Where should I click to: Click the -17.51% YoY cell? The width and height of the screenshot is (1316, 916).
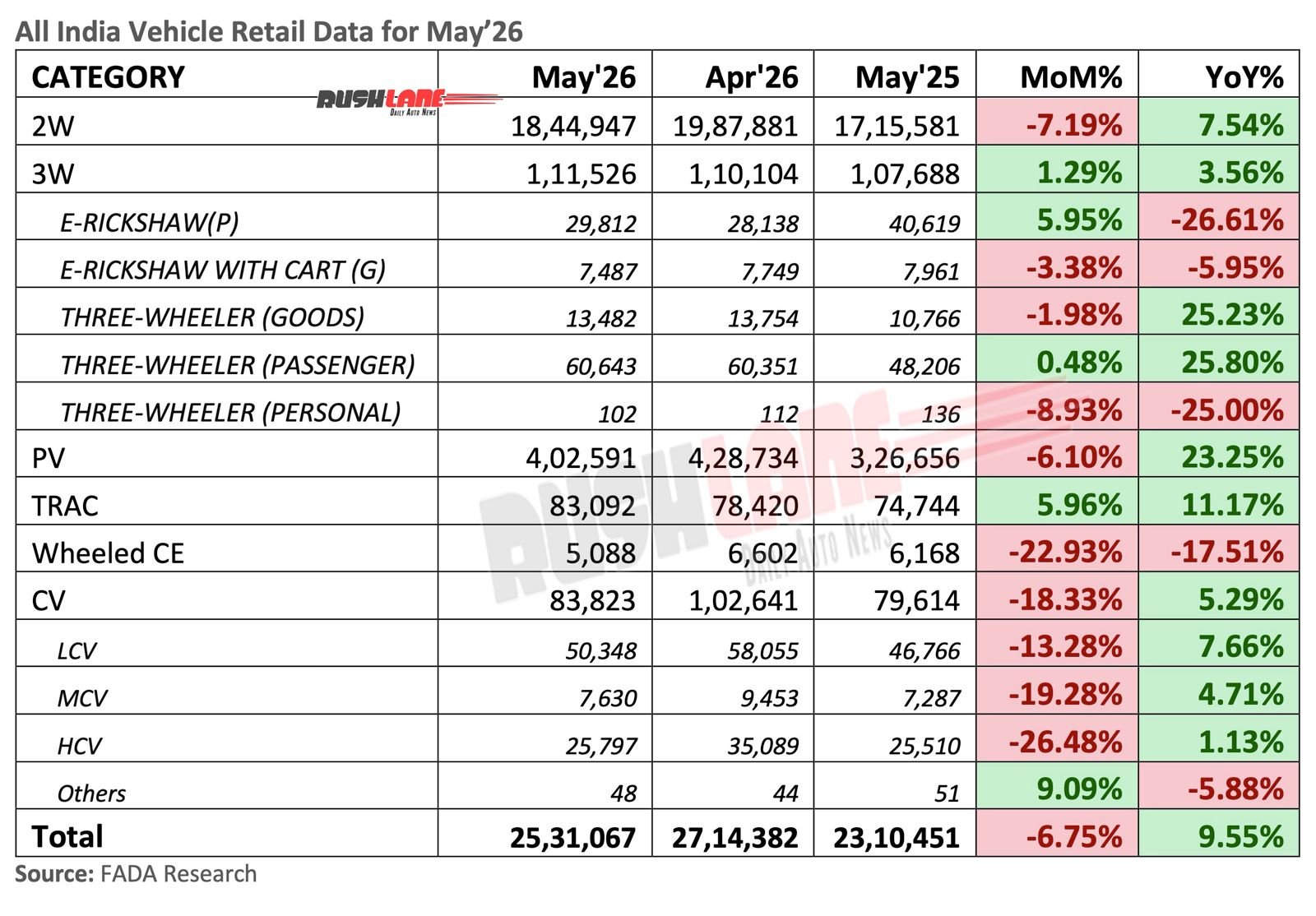pos(1219,550)
